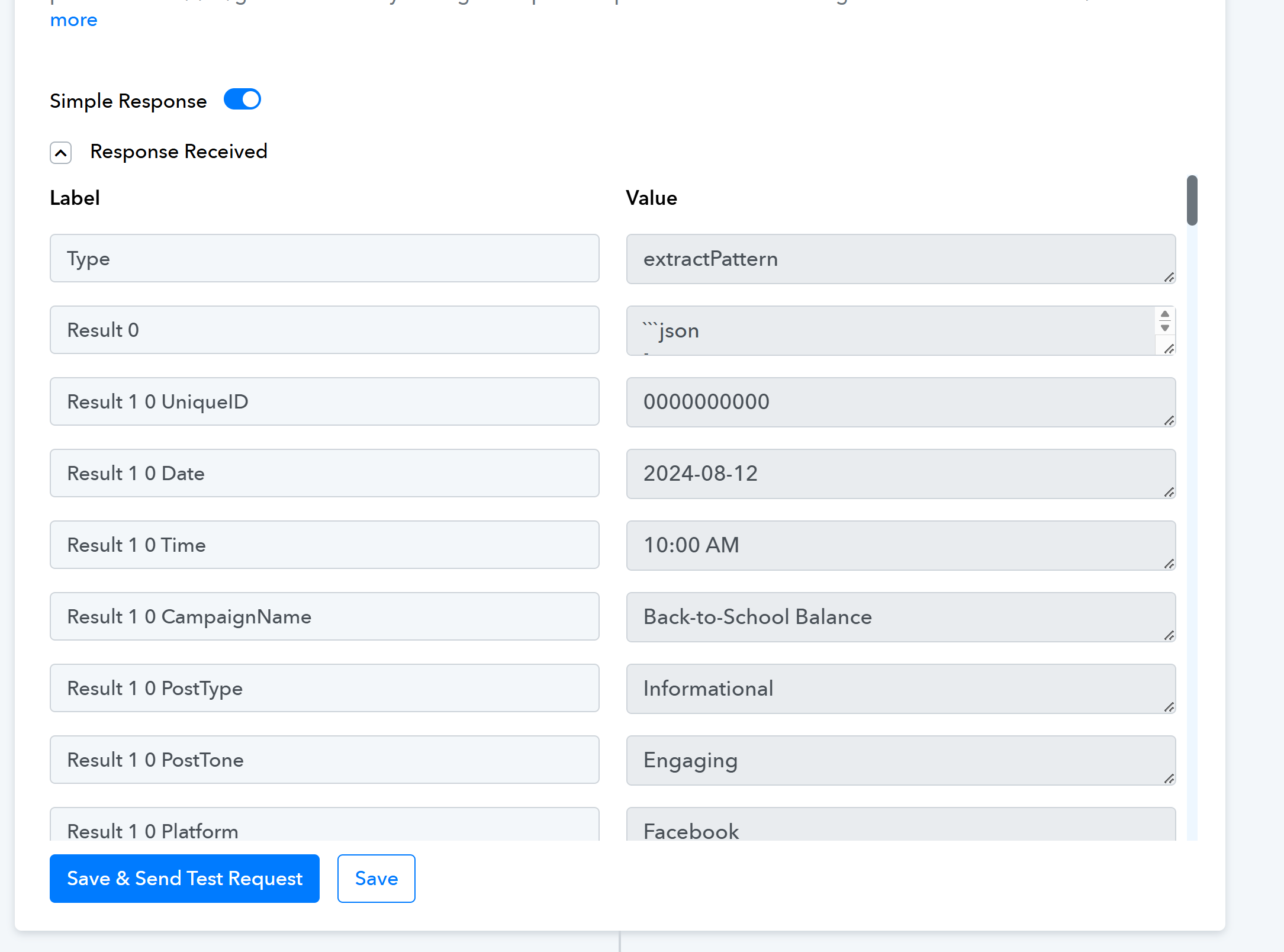Click the Result 0 label field
Screen dimensions: 1284x952
tap(324, 330)
